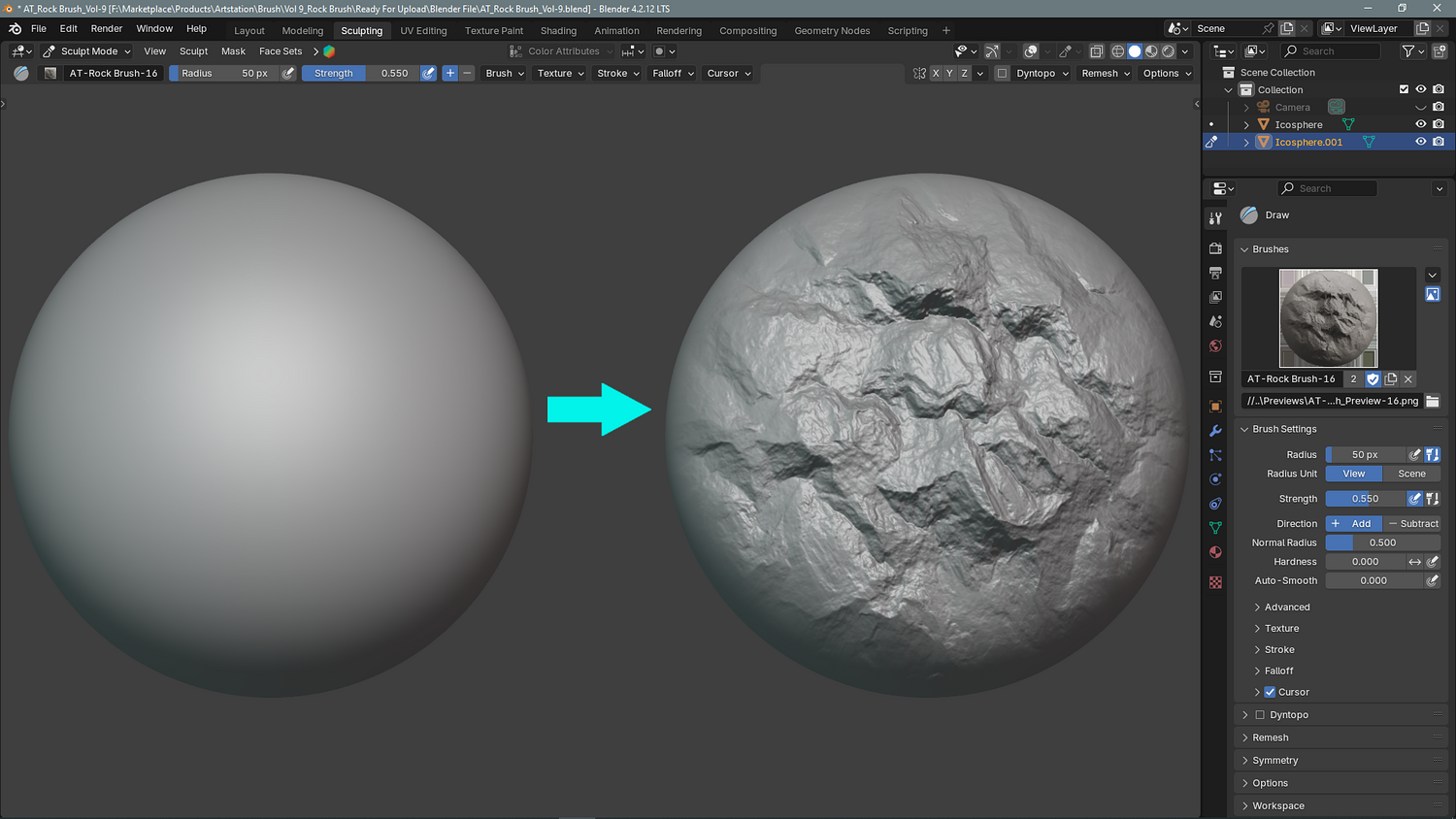
Task: Open the Render menu
Action: tap(107, 29)
